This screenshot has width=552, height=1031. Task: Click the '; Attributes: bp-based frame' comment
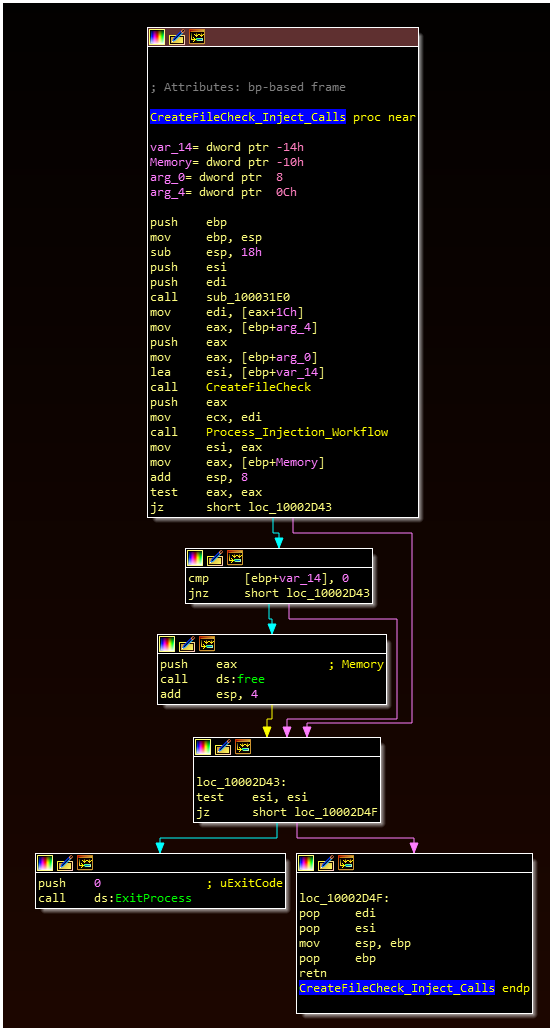(248, 87)
